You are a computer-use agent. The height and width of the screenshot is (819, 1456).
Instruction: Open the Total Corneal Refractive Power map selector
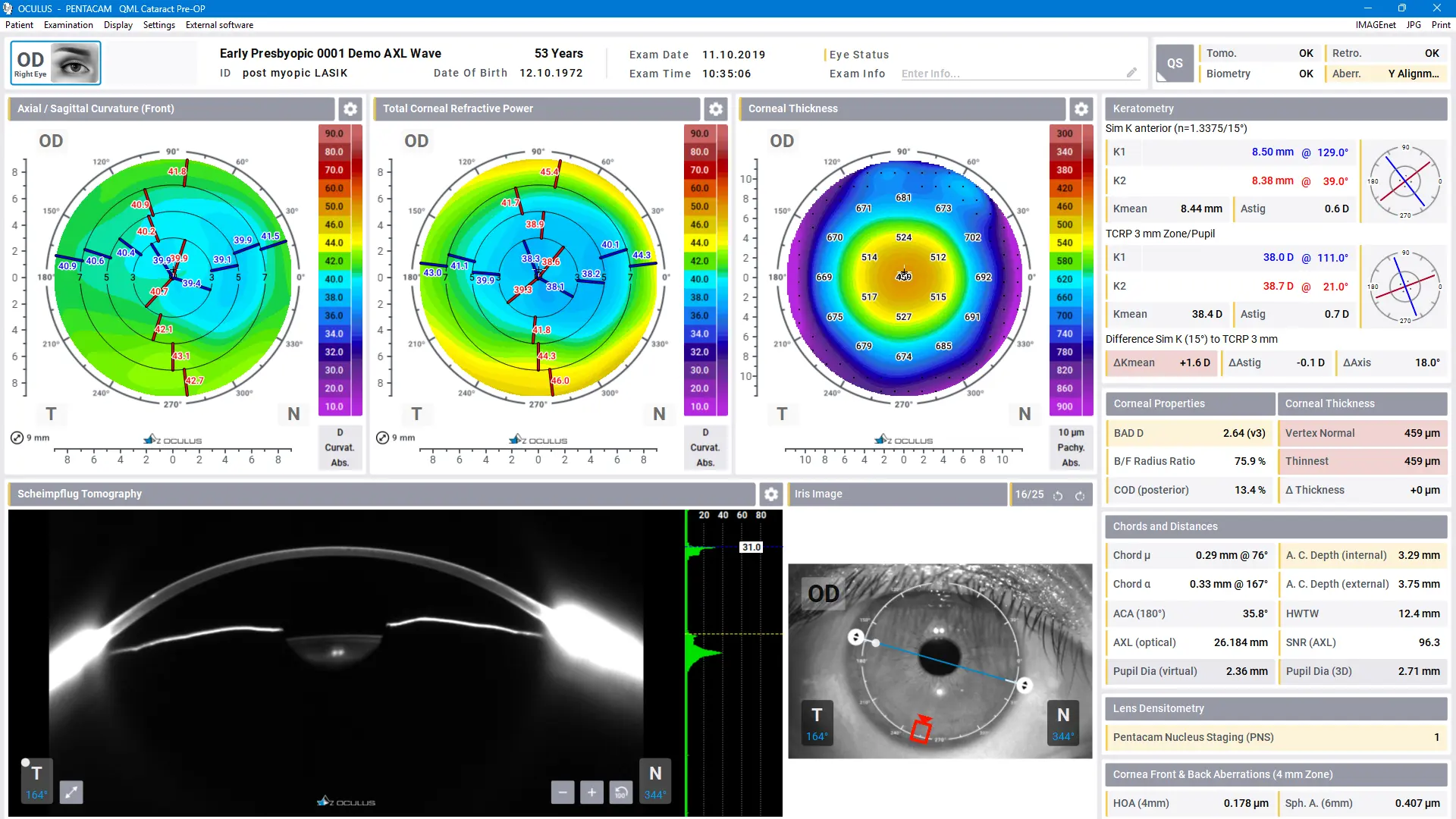pos(537,108)
